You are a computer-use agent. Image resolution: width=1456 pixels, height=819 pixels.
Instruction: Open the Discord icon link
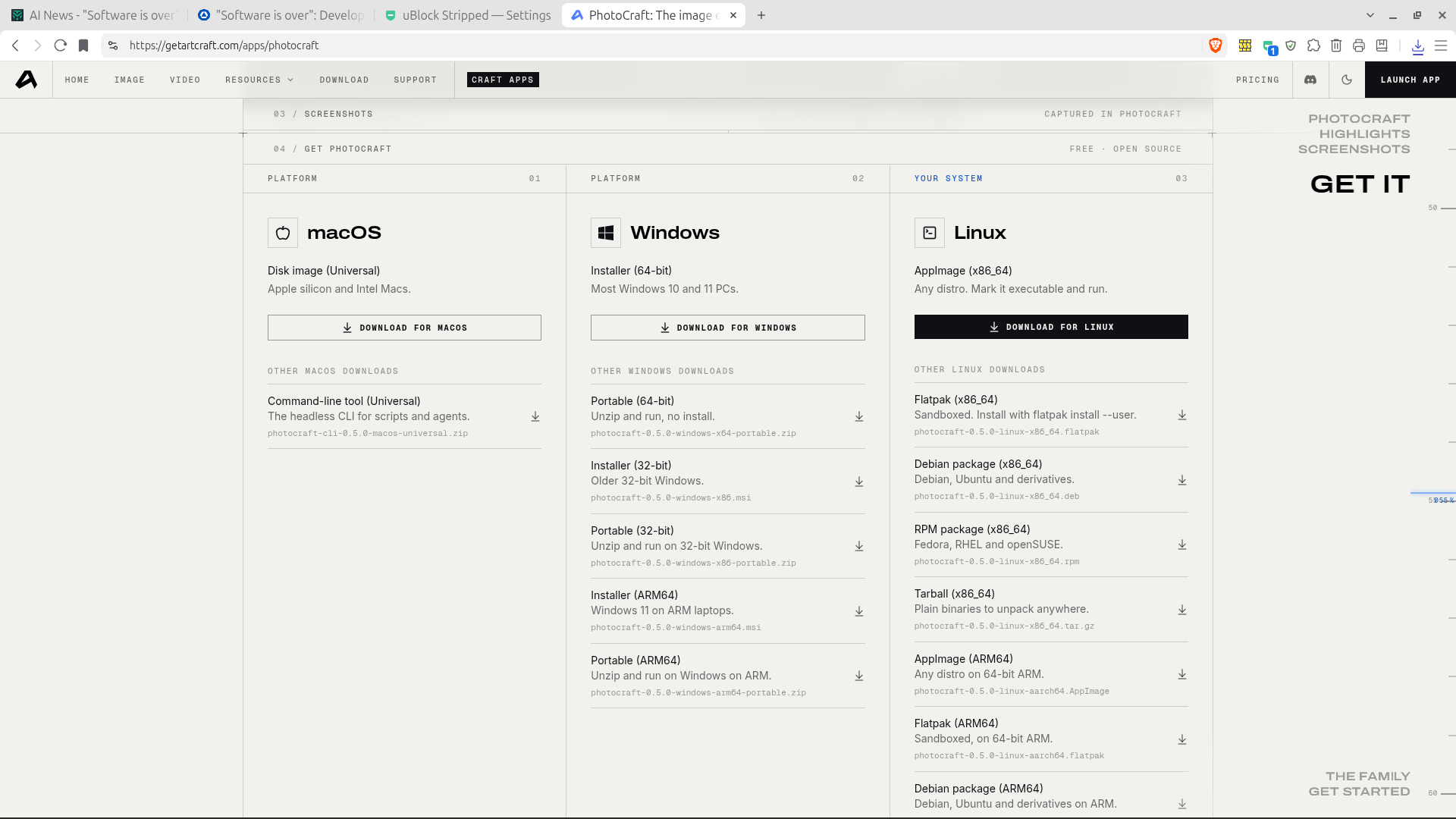click(x=1310, y=80)
